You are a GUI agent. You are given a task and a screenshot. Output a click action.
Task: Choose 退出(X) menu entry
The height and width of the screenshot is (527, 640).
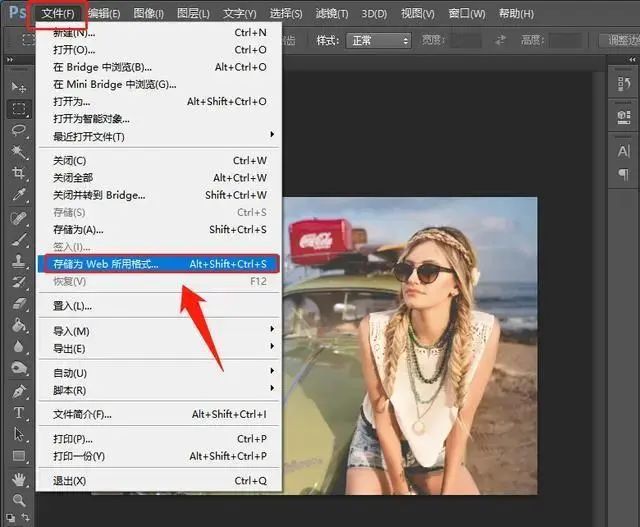click(159, 480)
